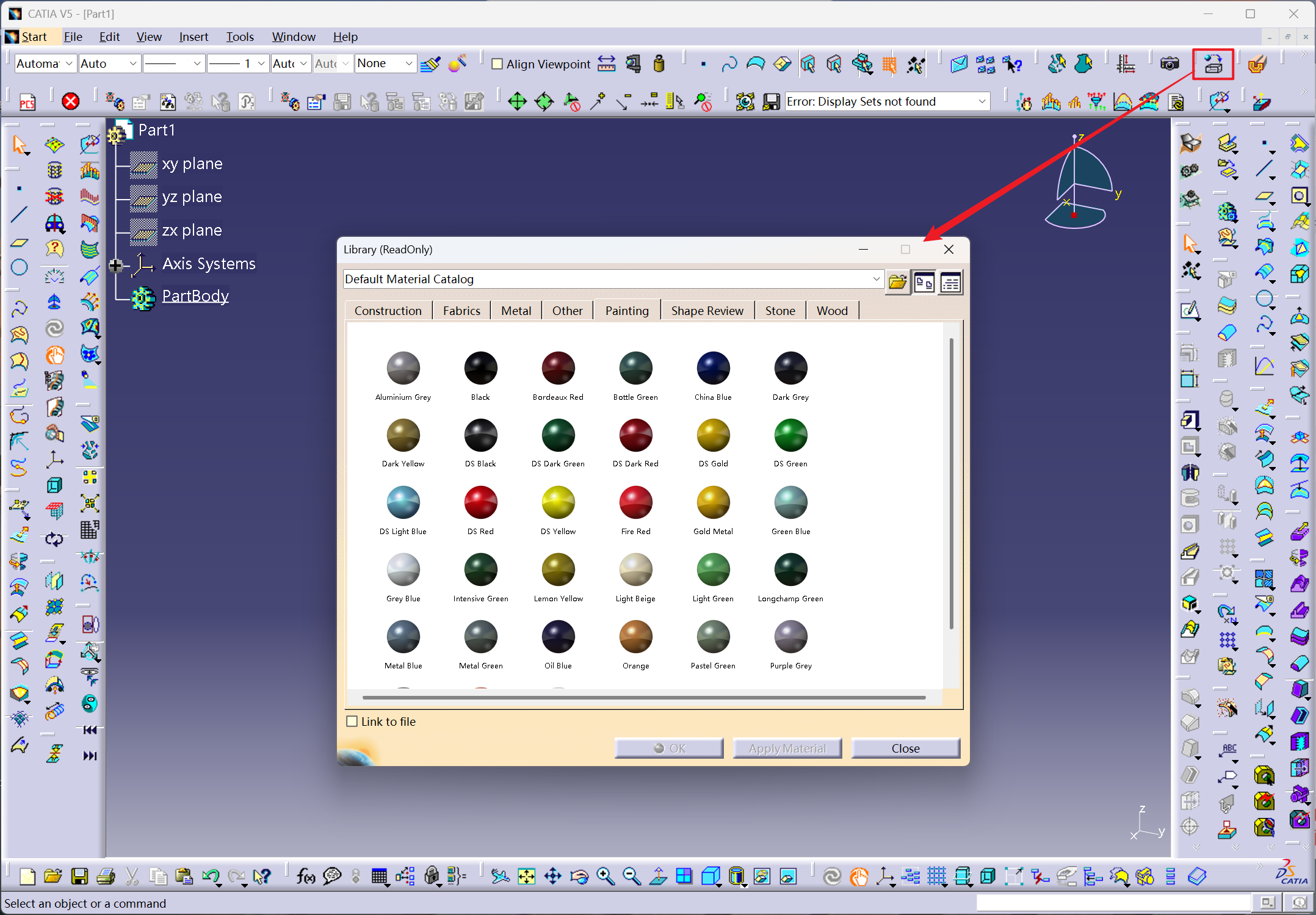Click the Fit All In icon
Viewport: 1316px width, 915px height.
click(526, 877)
